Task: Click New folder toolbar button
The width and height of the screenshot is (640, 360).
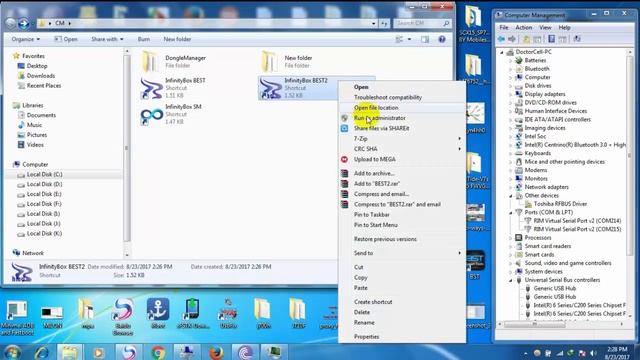Action: click(177, 39)
